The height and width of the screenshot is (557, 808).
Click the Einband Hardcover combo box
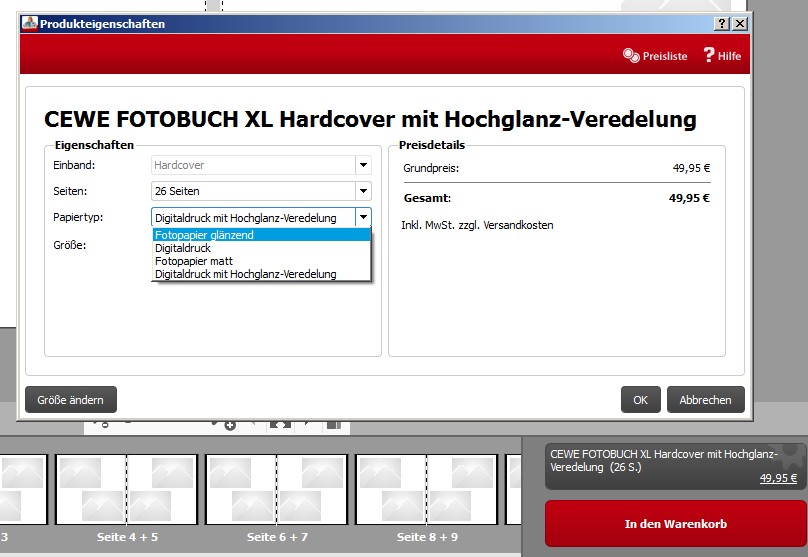pos(261,165)
